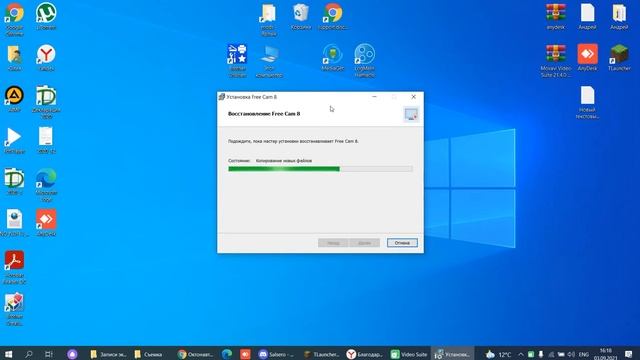Viewport: 640px width, 360px height.
Task: Select the AIMP player desktop shortcut
Action: click(14, 99)
